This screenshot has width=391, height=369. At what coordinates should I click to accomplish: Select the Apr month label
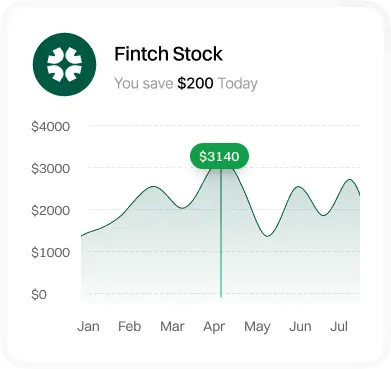pyautogui.click(x=214, y=327)
